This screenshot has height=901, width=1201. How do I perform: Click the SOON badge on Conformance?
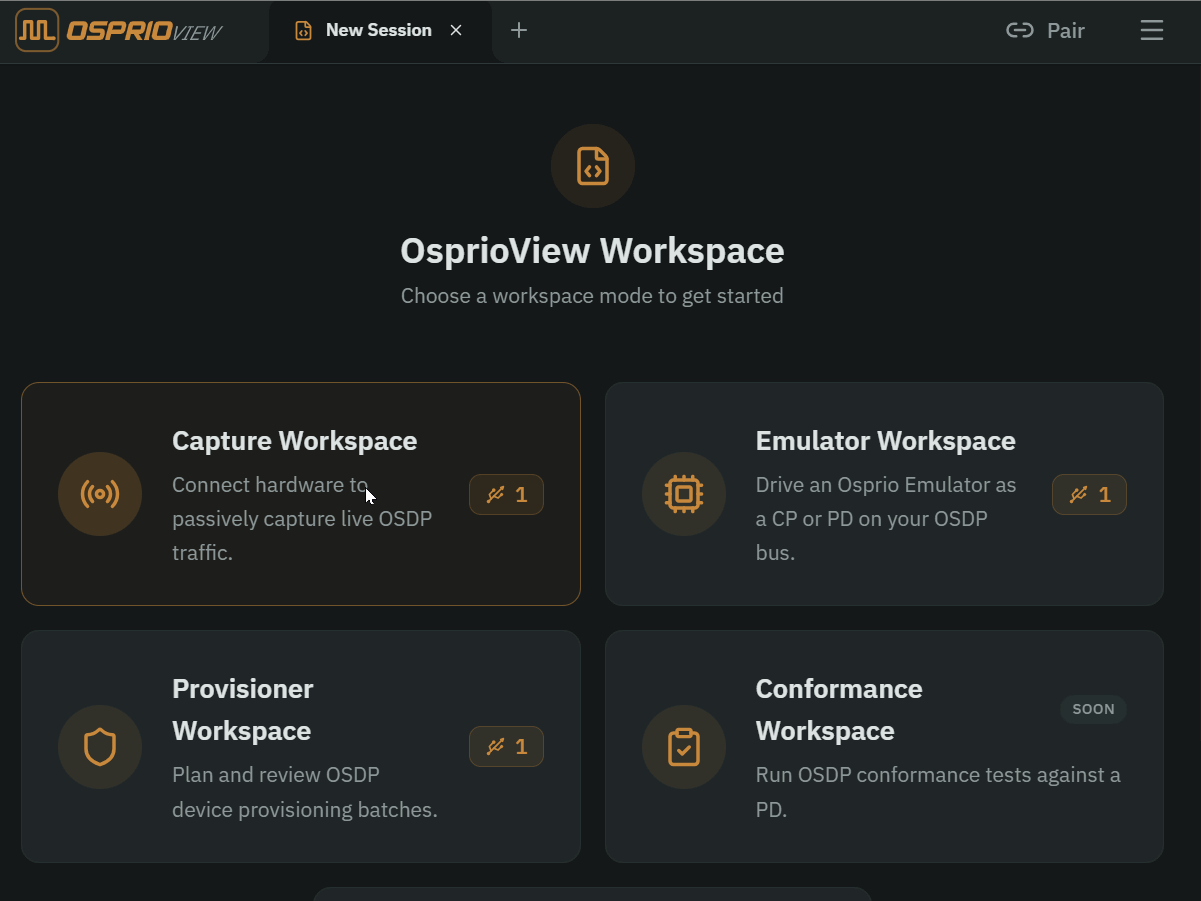point(1093,709)
